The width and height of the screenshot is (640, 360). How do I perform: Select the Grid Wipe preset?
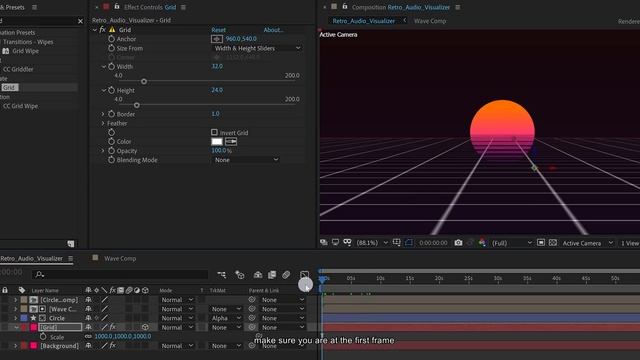(x=25, y=51)
